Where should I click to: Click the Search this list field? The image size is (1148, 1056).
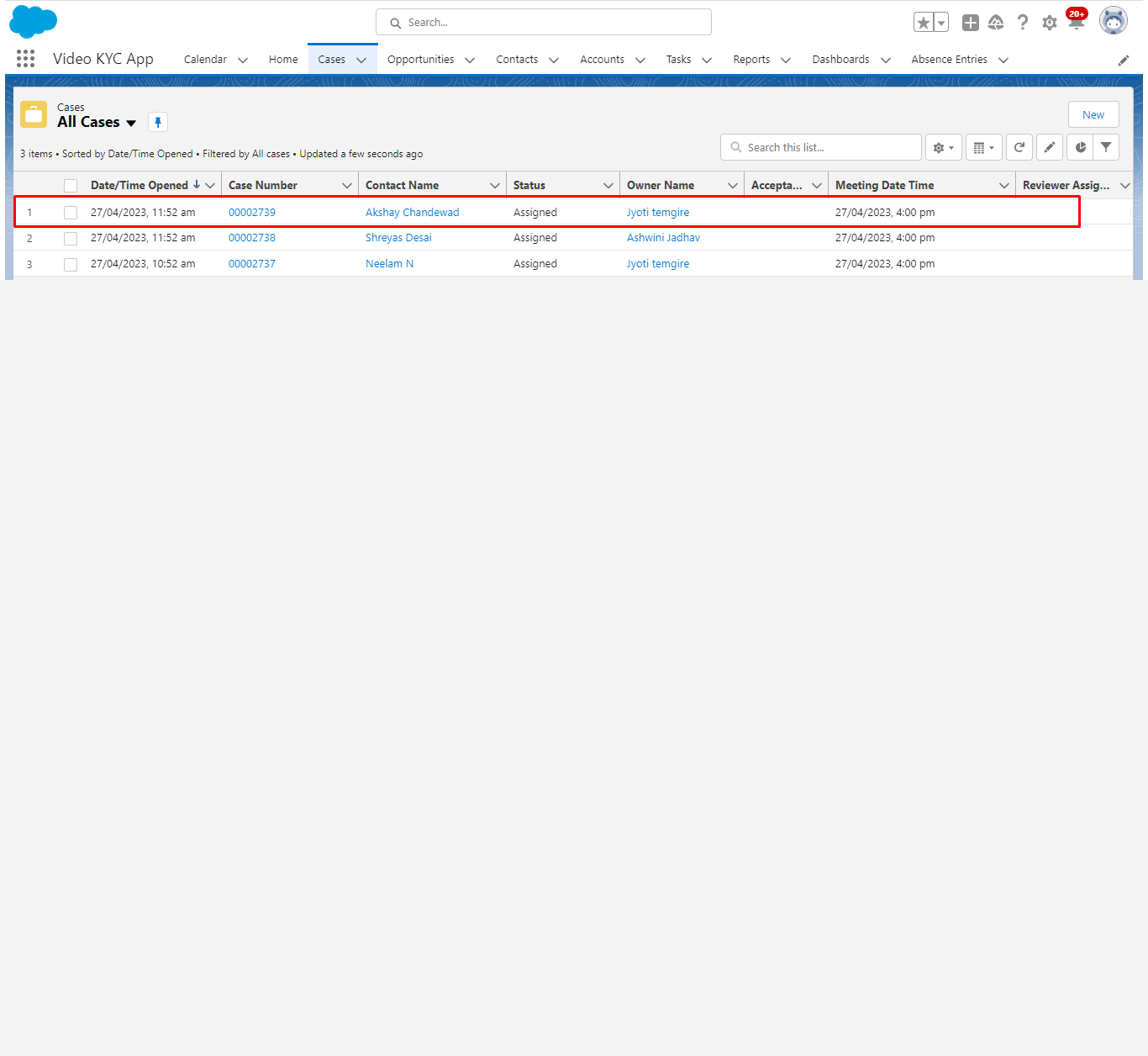coord(821,147)
